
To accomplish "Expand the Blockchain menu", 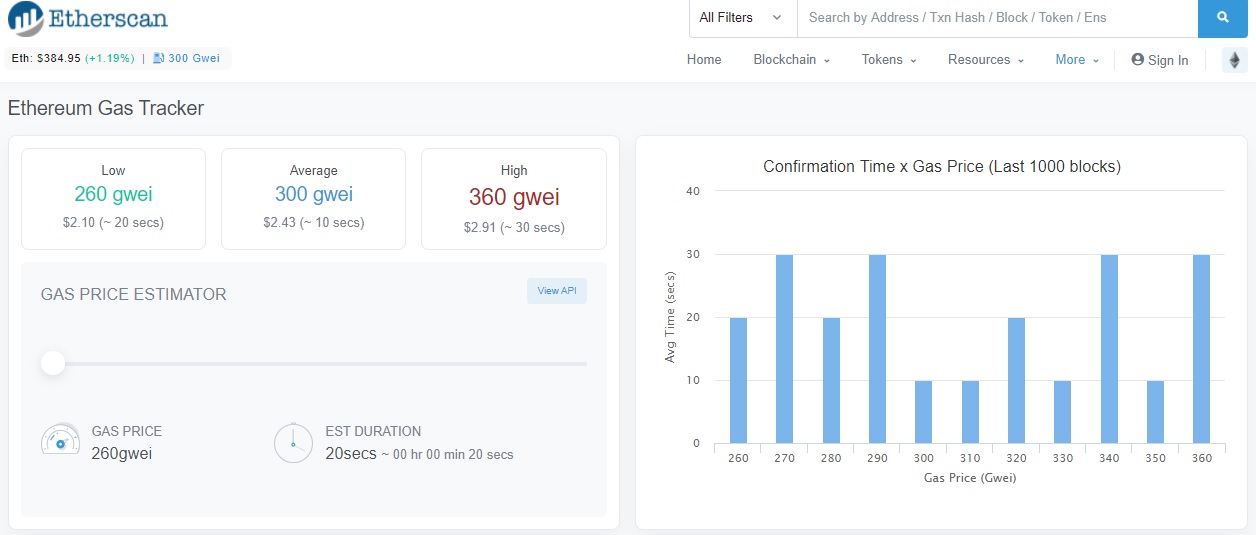I will 792,60.
